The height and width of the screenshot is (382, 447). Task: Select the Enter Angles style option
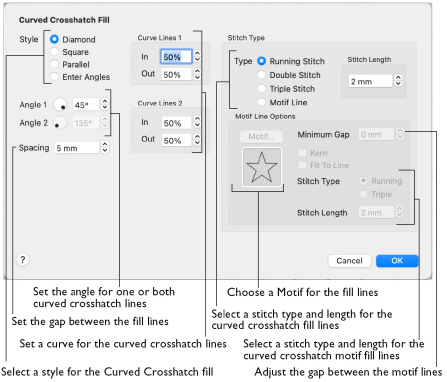[x=54, y=77]
